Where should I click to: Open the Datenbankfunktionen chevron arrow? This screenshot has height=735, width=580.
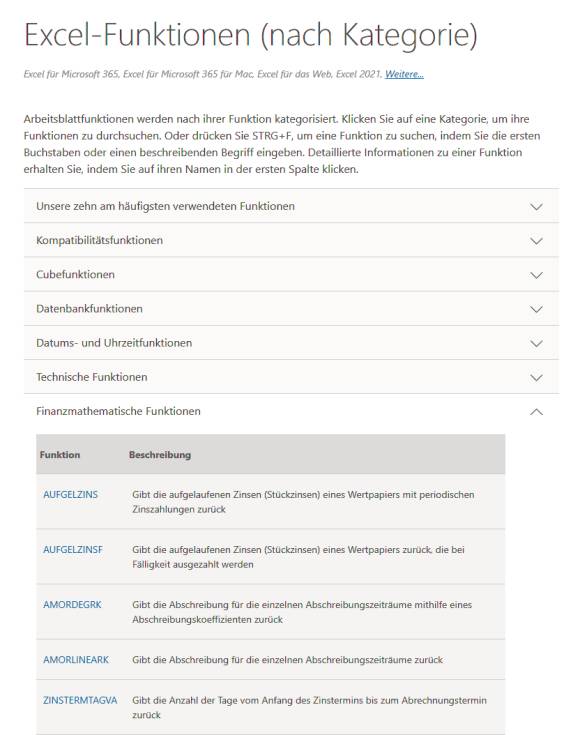pos(536,309)
